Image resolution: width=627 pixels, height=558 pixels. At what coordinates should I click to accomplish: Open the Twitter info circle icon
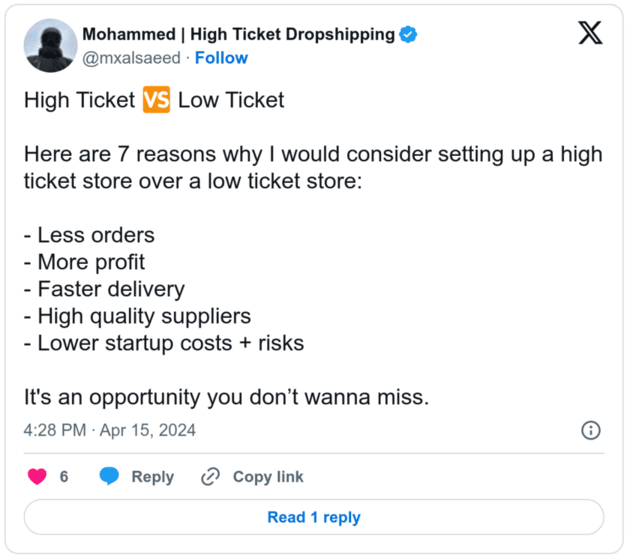click(590, 430)
